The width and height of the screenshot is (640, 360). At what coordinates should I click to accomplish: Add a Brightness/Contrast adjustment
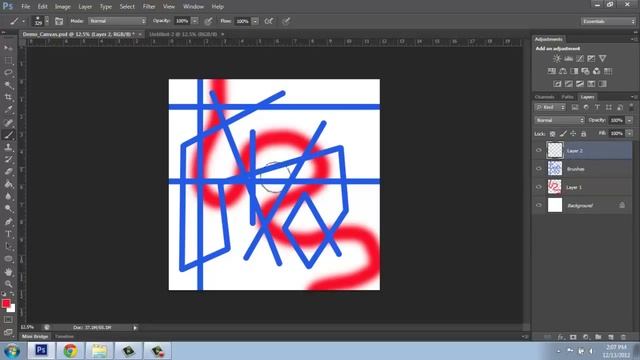pos(557,59)
